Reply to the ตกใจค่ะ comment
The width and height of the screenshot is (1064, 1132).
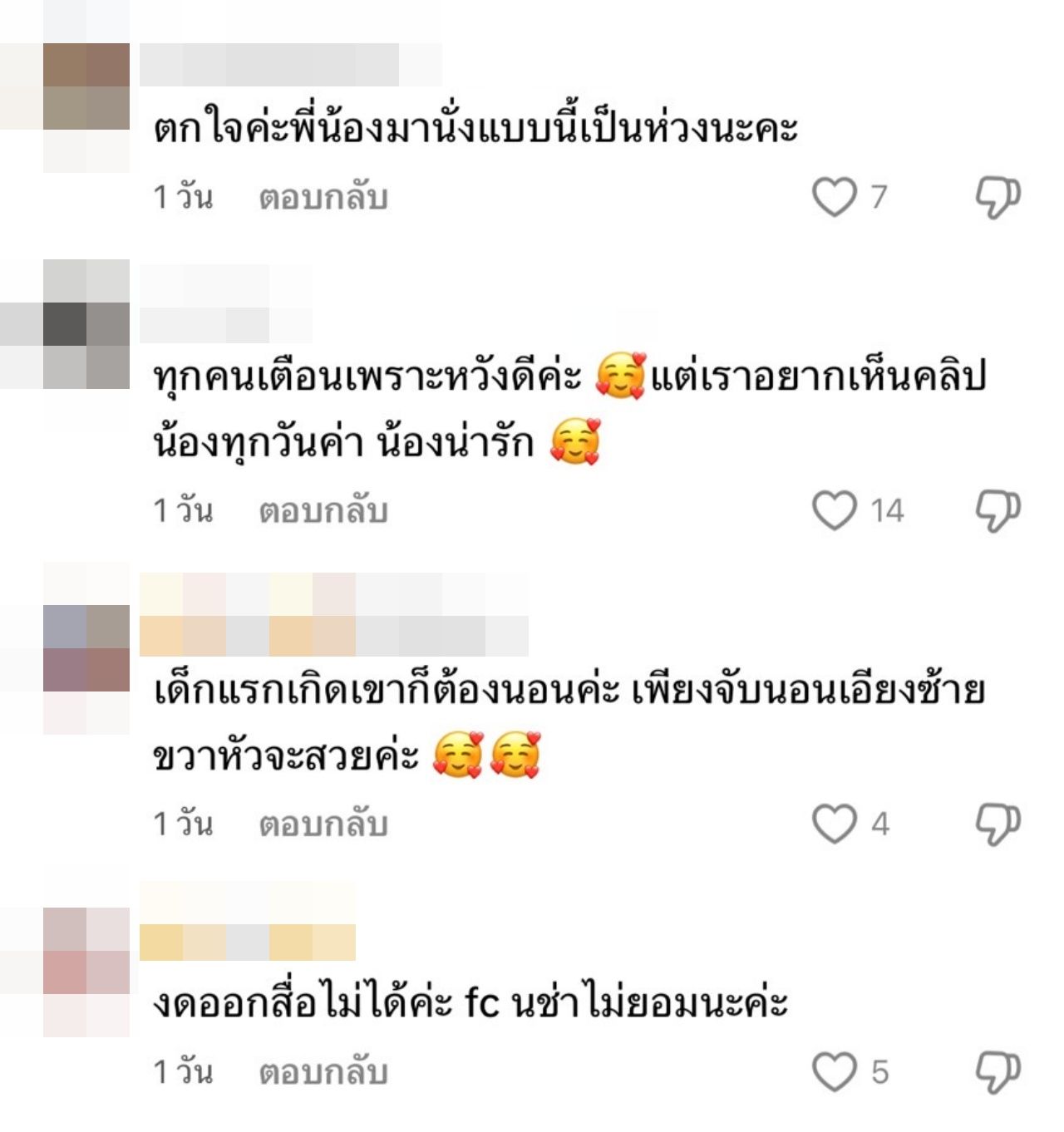[x=323, y=198]
